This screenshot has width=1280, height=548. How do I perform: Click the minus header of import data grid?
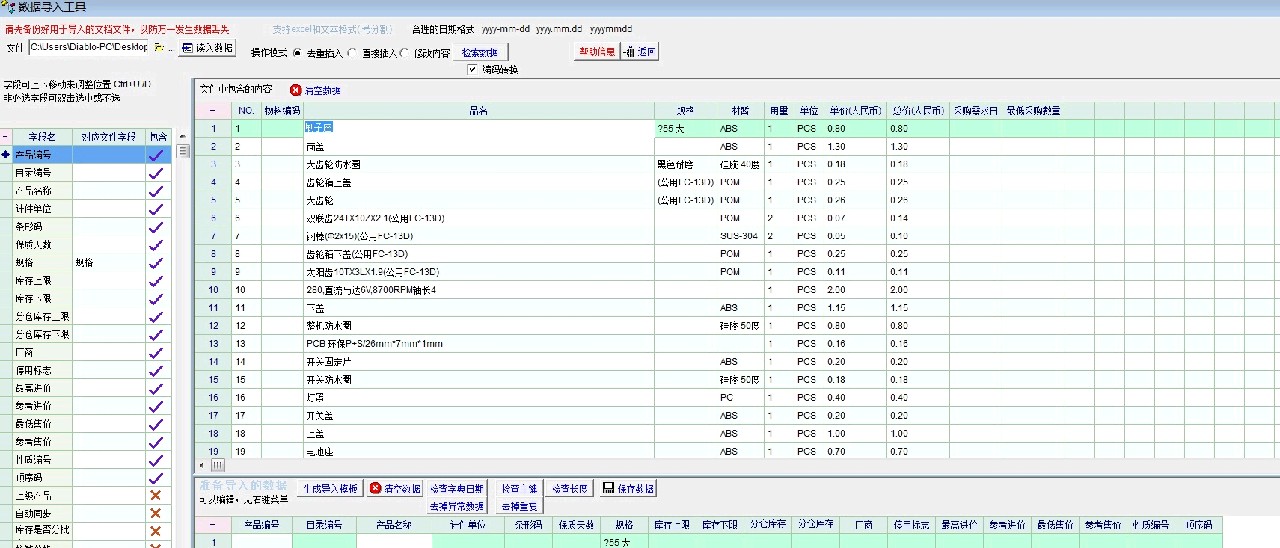click(x=212, y=525)
